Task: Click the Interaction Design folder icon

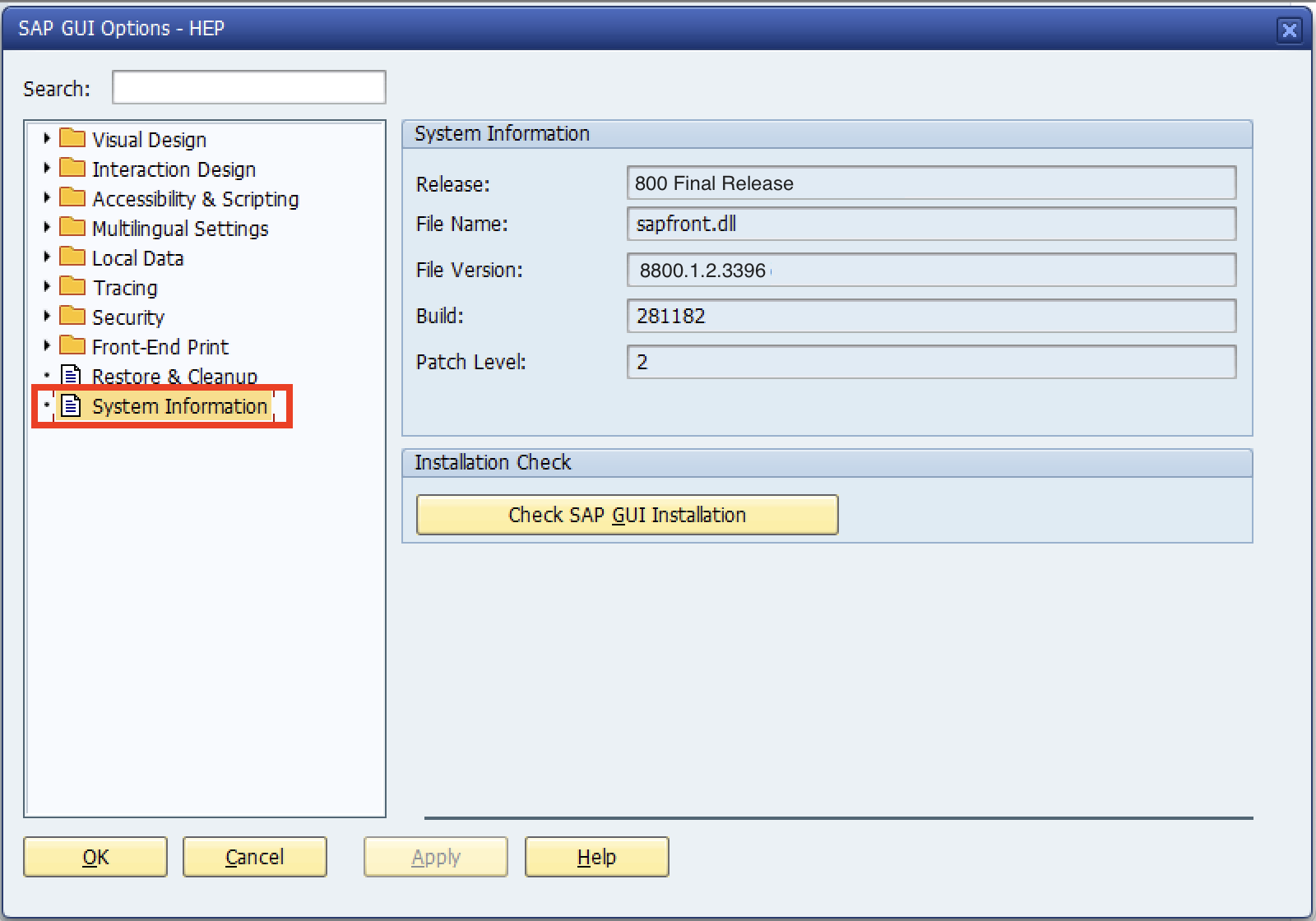Action: coord(72,168)
